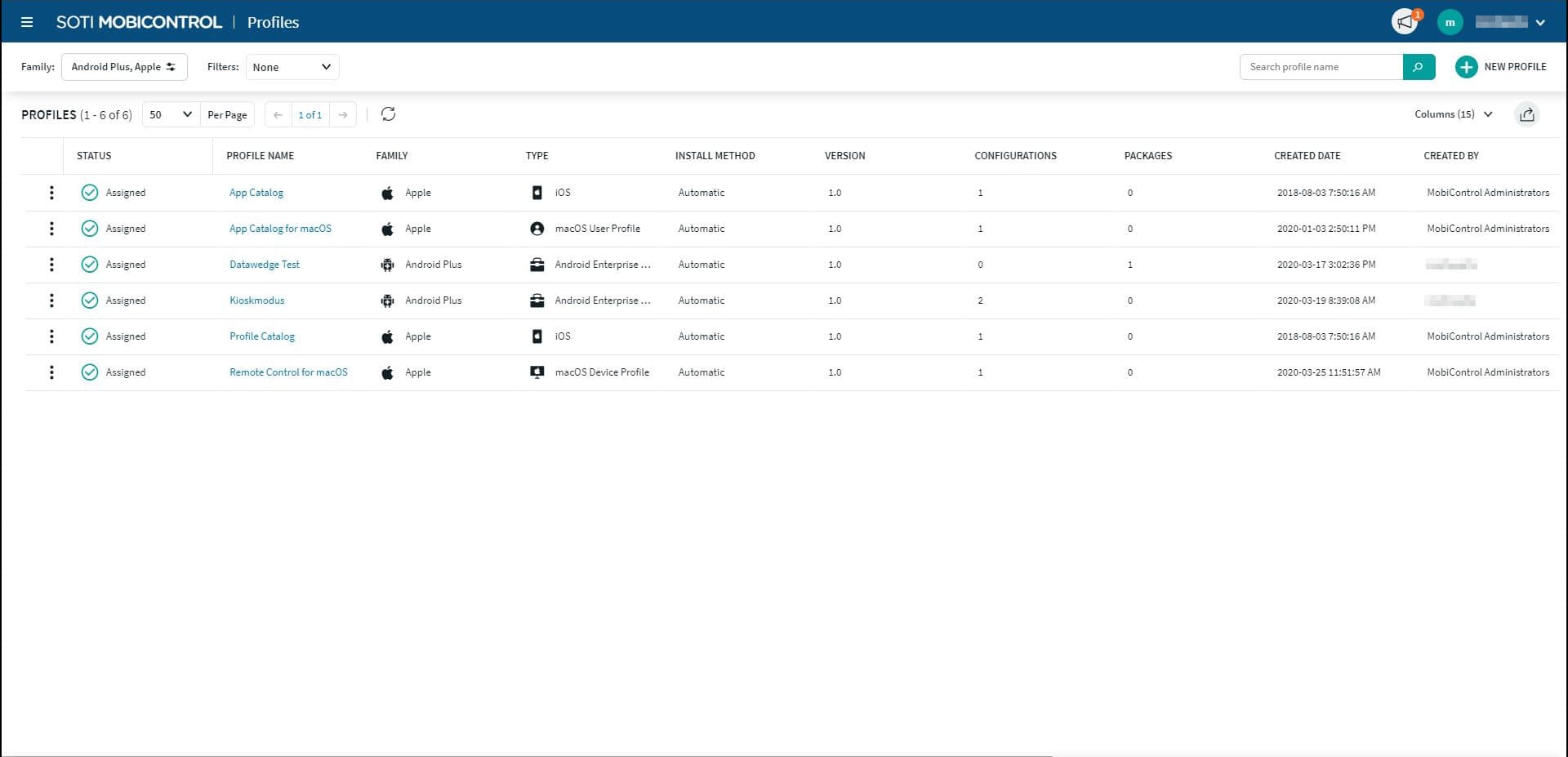Click the Apple icon next to App Catalog
Screen dimensions: 1568x757
[388, 192]
